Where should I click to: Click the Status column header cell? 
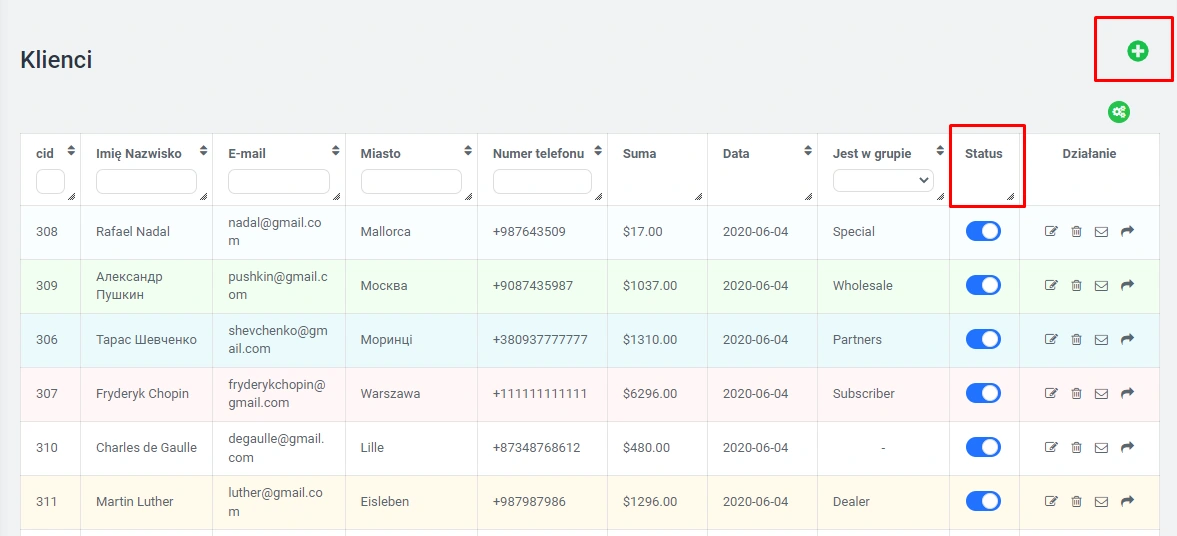pos(984,154)
